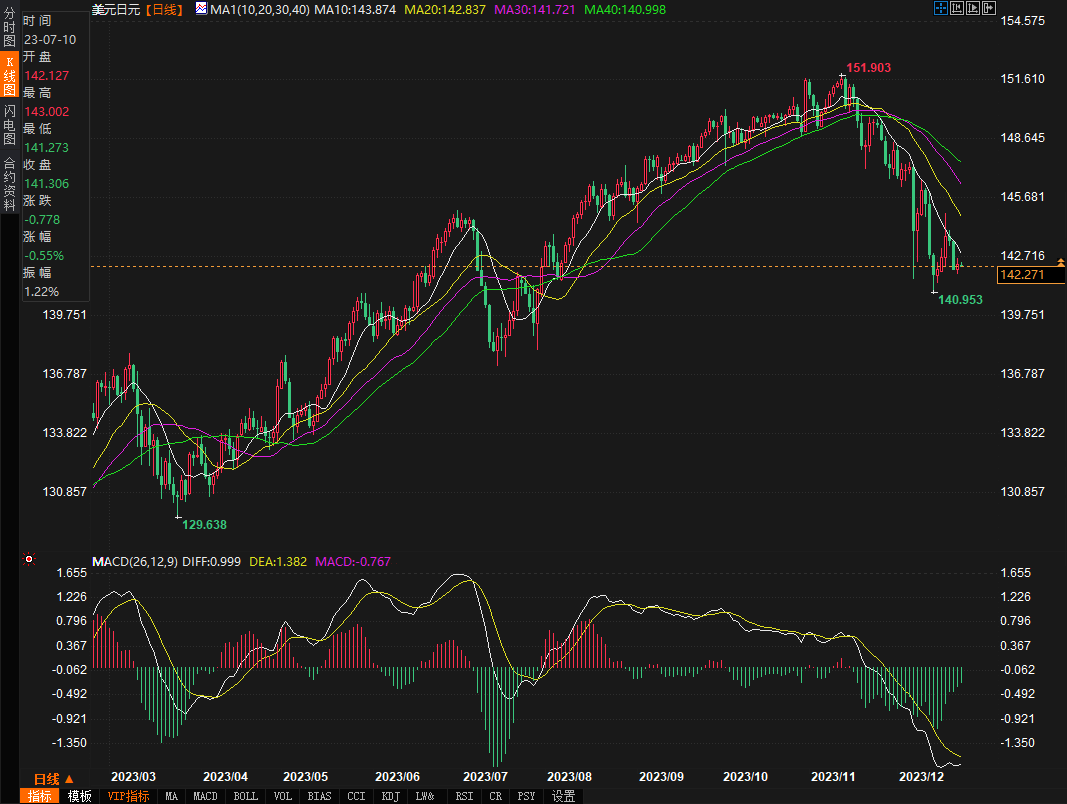Click the blue crosshair cursor icon
The image size is (1067, 804).
(940, 8)
